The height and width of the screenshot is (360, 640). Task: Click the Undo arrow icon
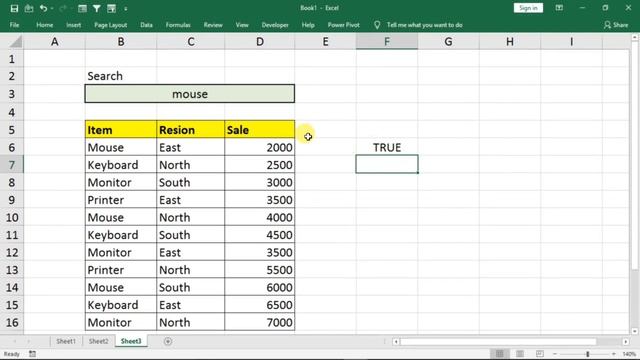pyautogui.click(x=43, y=8)
